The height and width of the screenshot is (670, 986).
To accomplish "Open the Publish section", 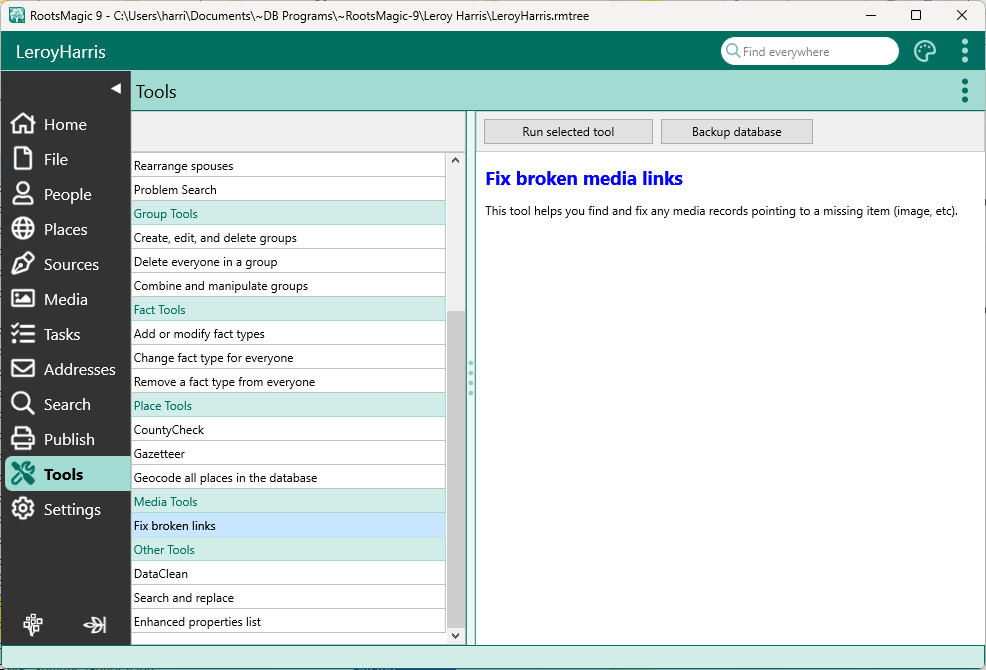I will (x=68, y=440).
